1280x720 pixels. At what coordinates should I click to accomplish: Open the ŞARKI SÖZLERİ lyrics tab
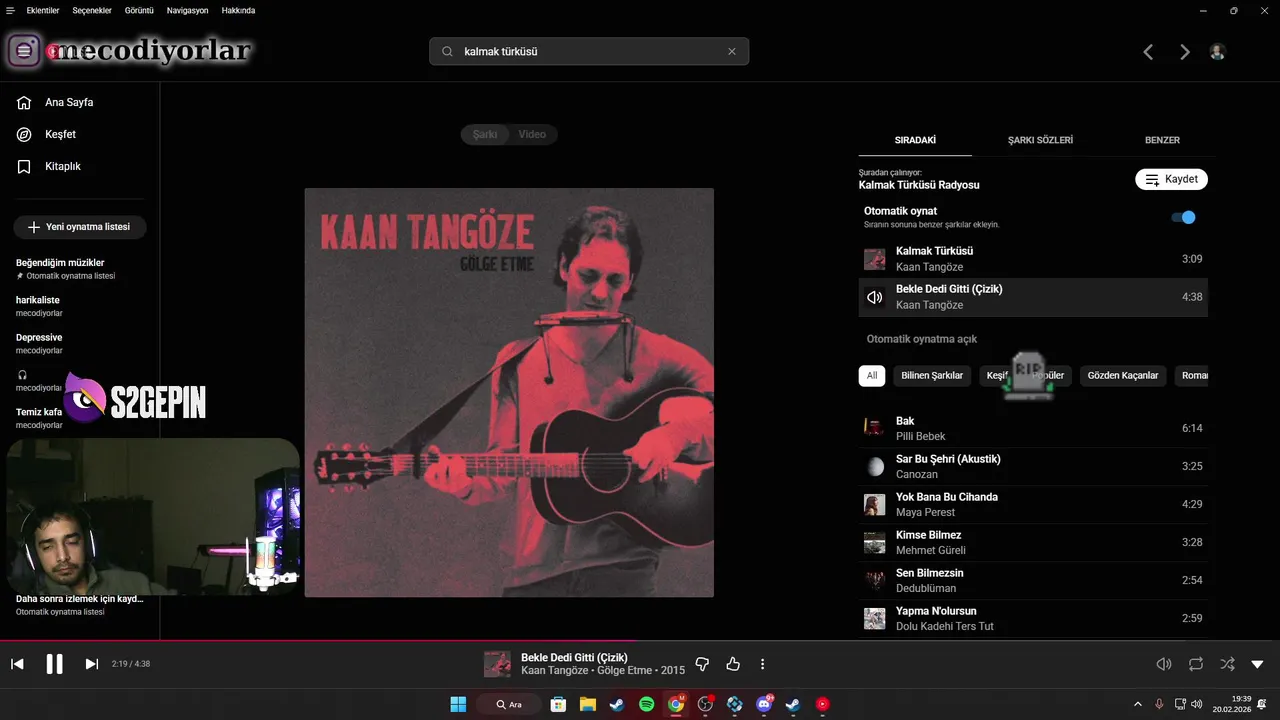point(1040,141)
